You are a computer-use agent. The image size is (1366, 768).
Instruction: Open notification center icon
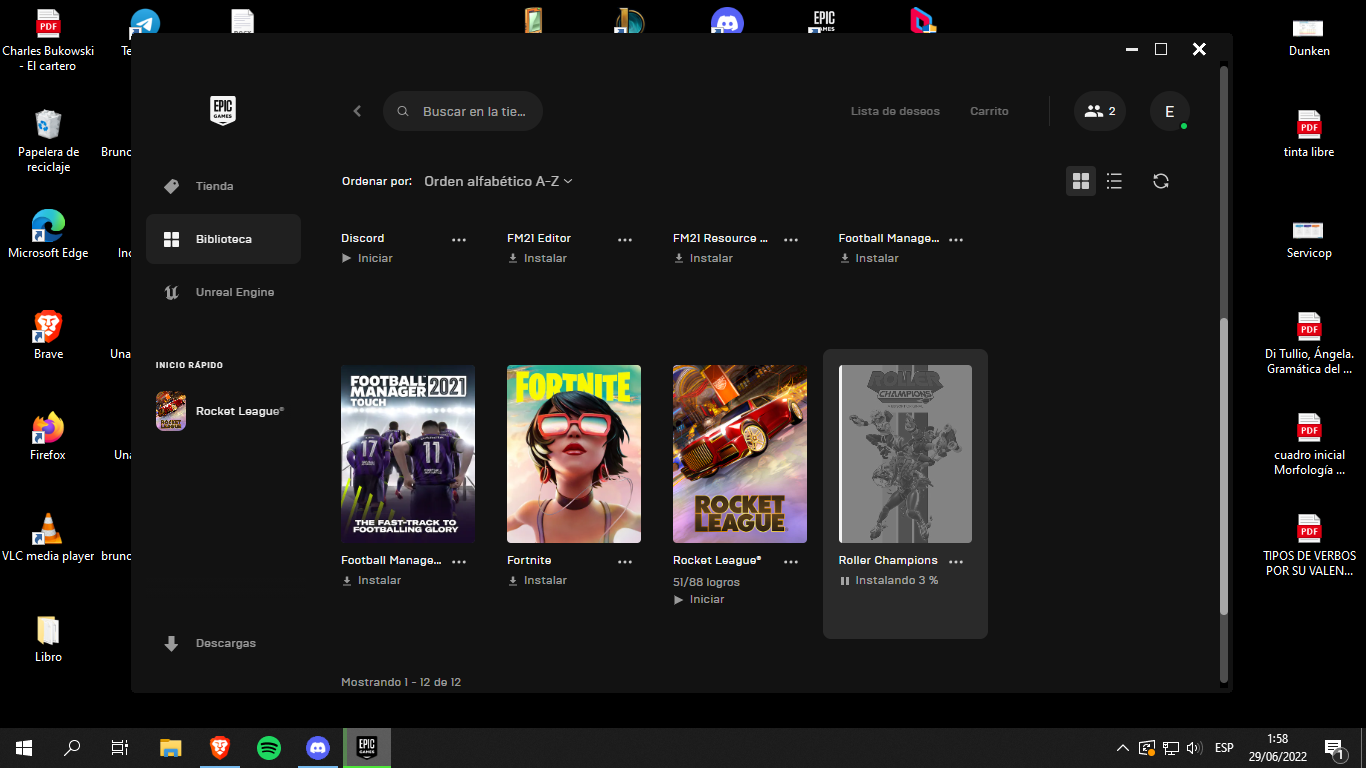(x=1333, y=748)
